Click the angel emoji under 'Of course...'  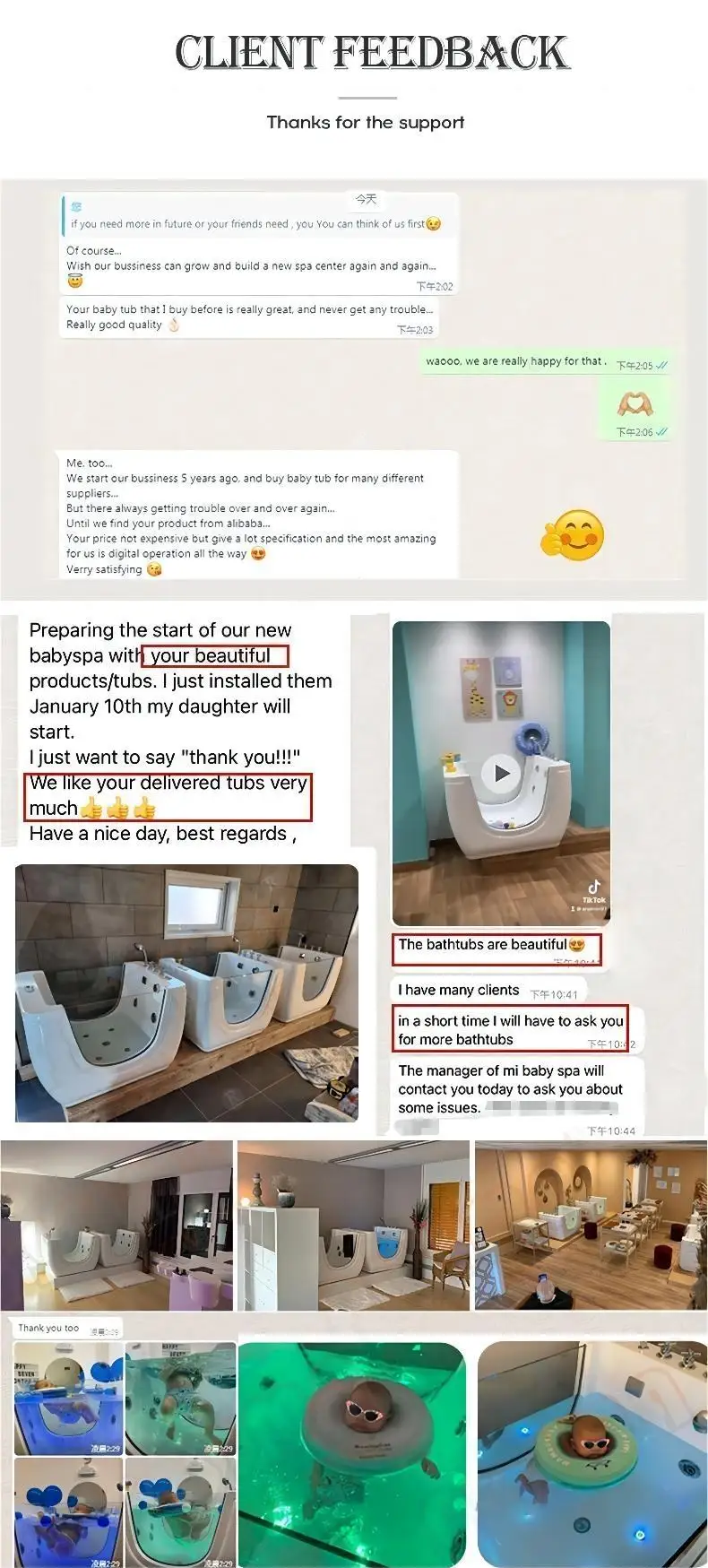coord(75,281)
